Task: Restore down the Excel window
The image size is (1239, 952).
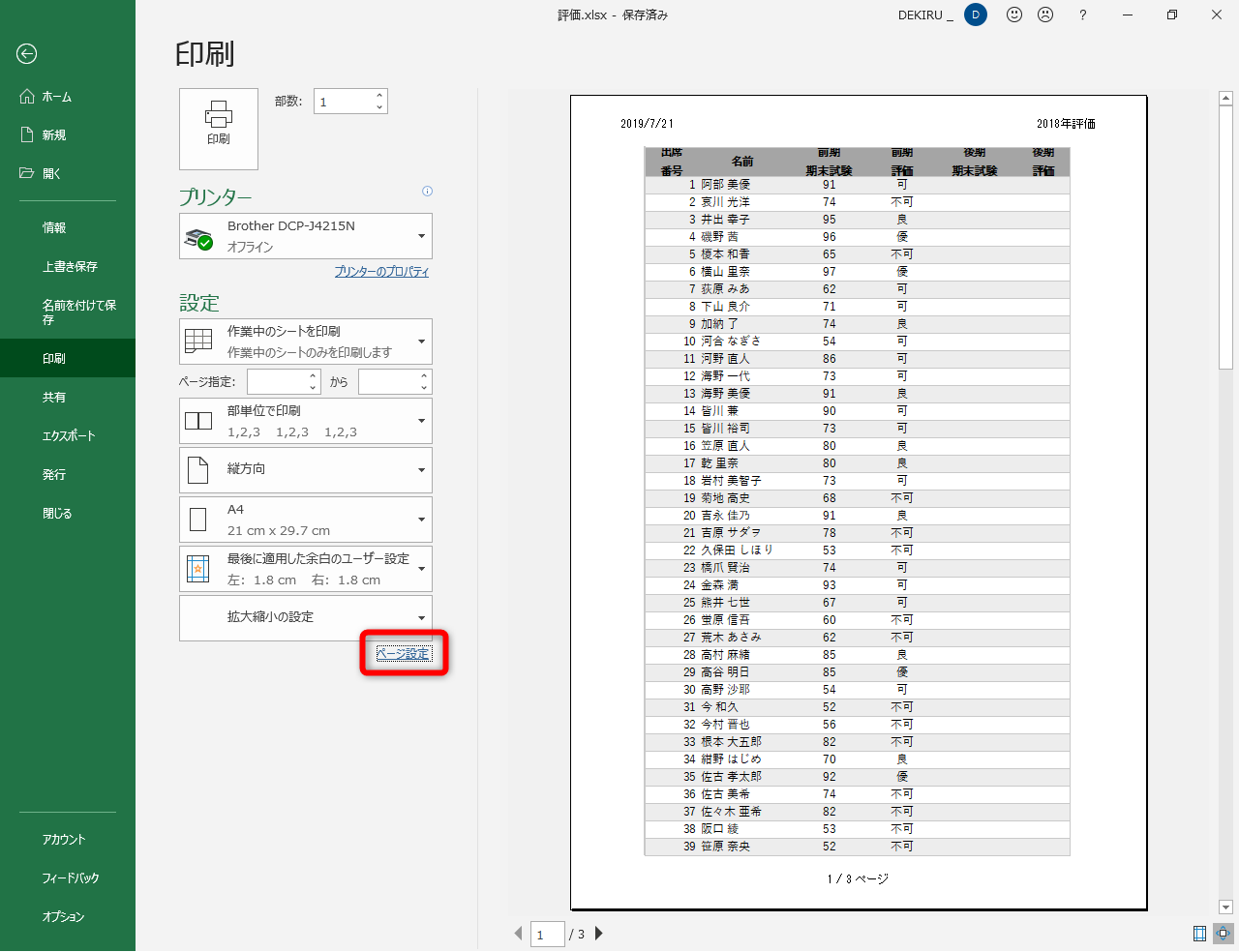Action: click(1172, 15)
